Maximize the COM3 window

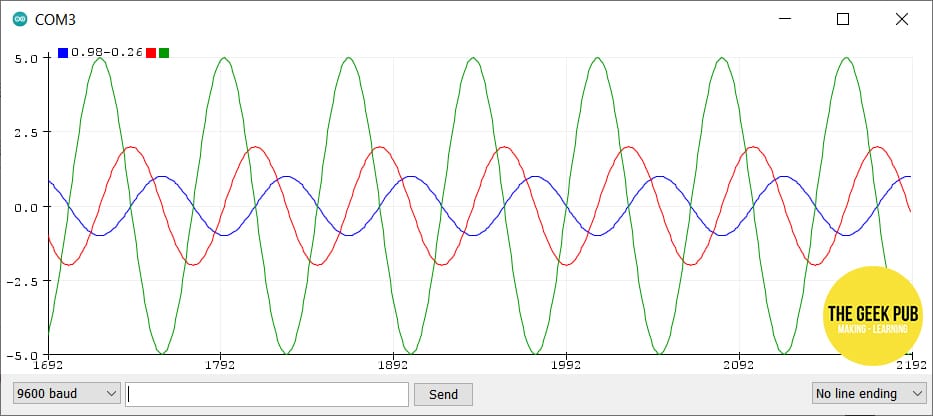[843, 19]
